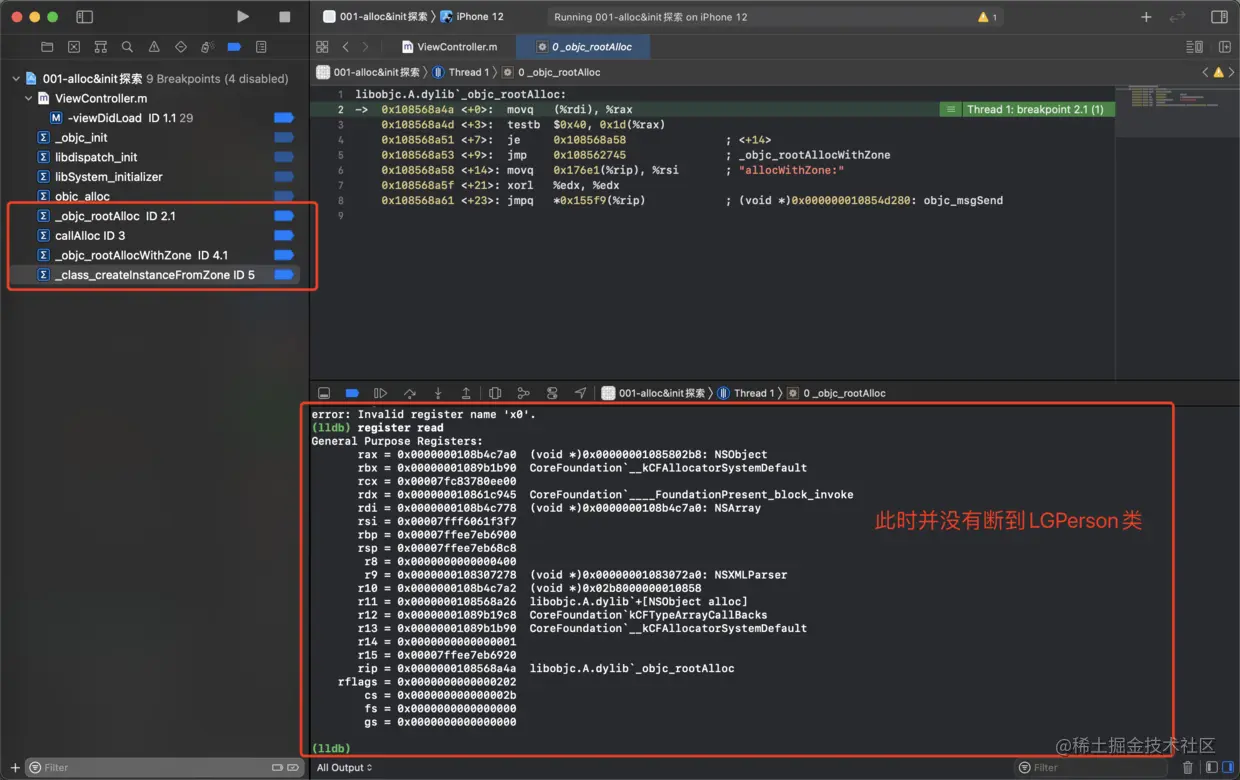This screenshot has height=780, width=1240.
Task: Click Simulate Location arrow icon
Action: [580, 393]
